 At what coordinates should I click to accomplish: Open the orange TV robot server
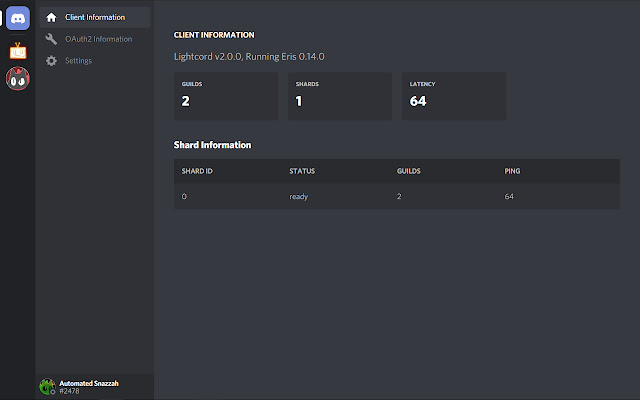click(x=18, y=50)
